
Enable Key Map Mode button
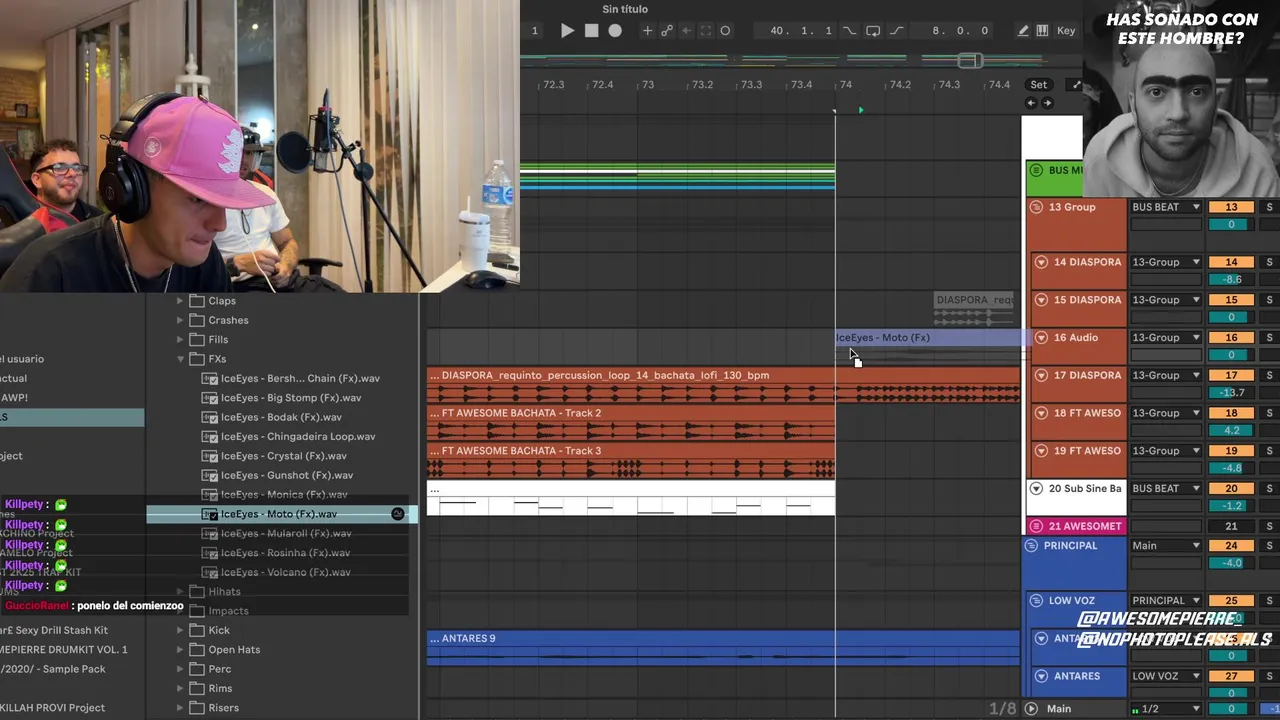pyautogui.click(x=1066, y=31)
